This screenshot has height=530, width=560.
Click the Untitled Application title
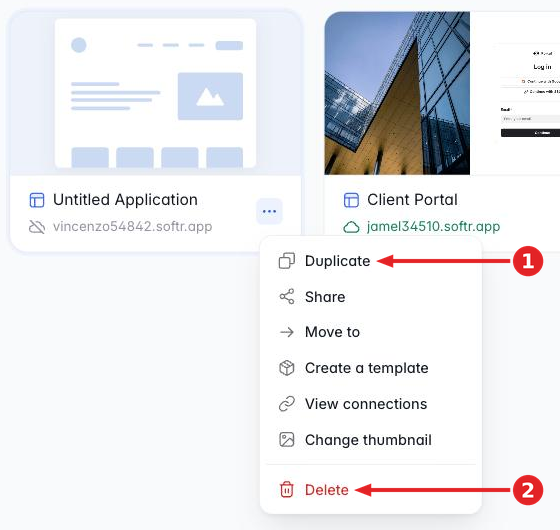click(x=125, y=200)
